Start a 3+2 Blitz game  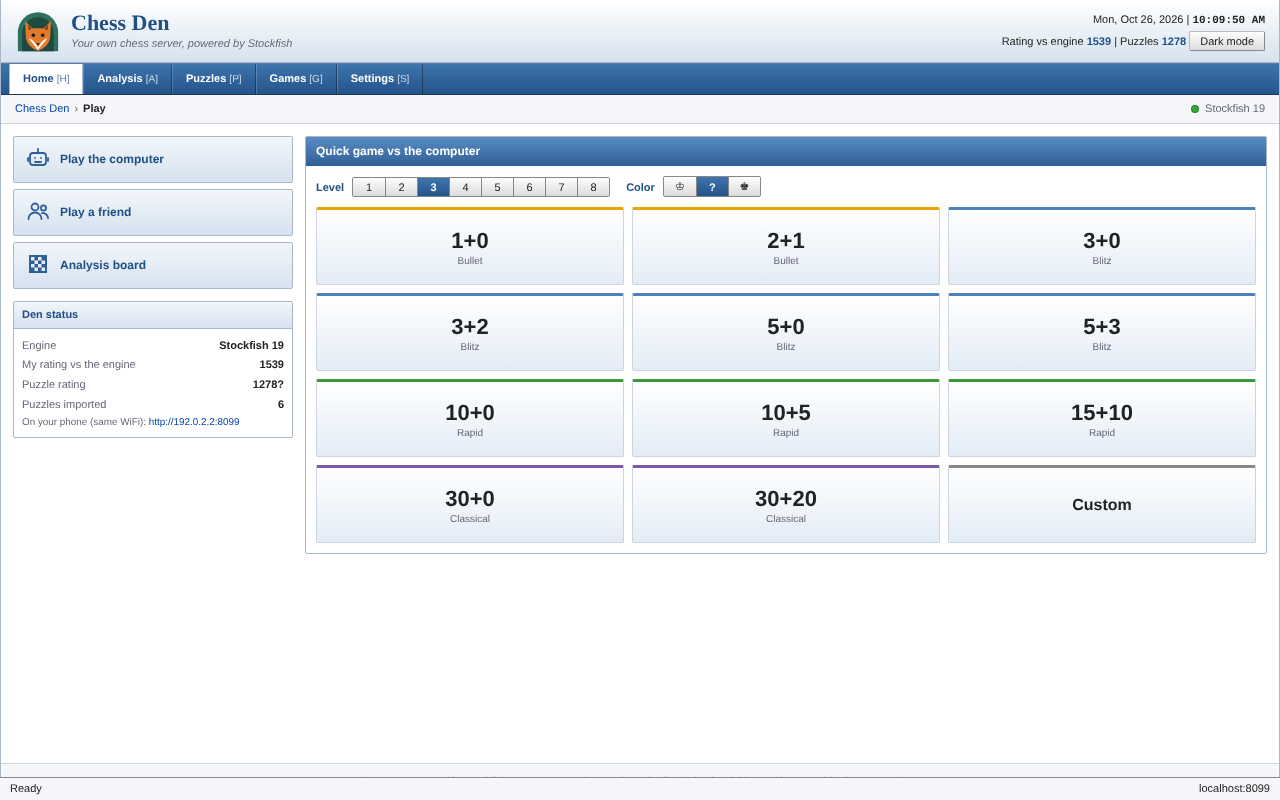click(470, 332)
